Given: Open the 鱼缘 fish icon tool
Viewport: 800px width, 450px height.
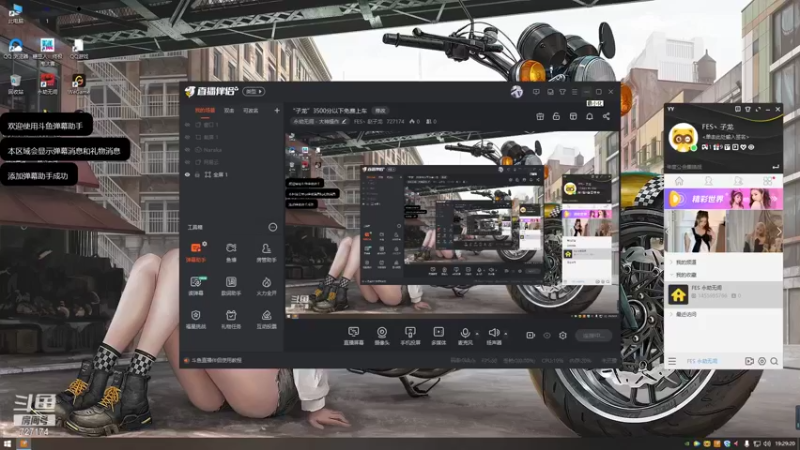Looking at the screenshot, I should pos(231,253).
